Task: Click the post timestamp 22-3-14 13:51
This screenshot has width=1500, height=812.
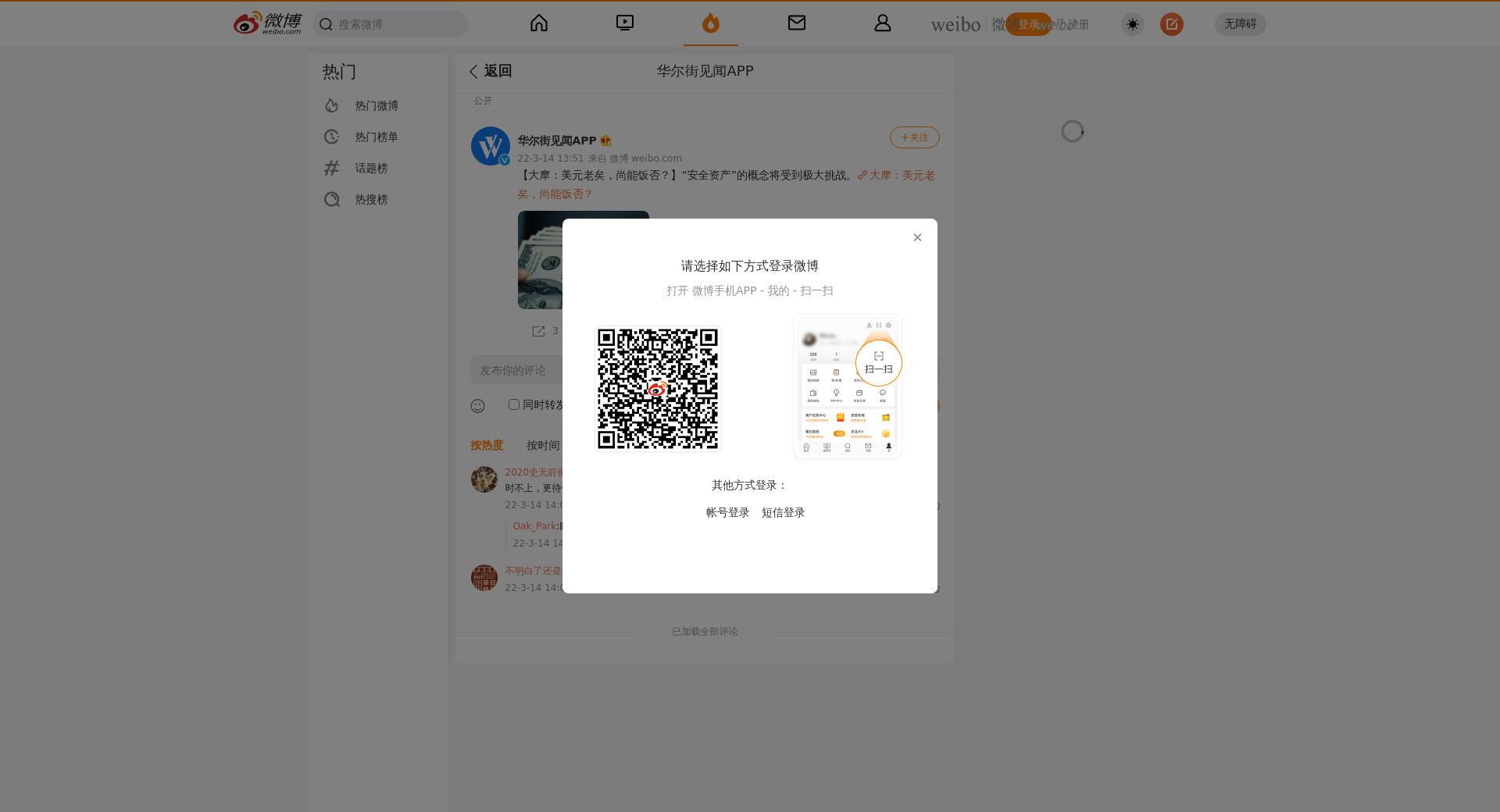Action: point(550,158)
